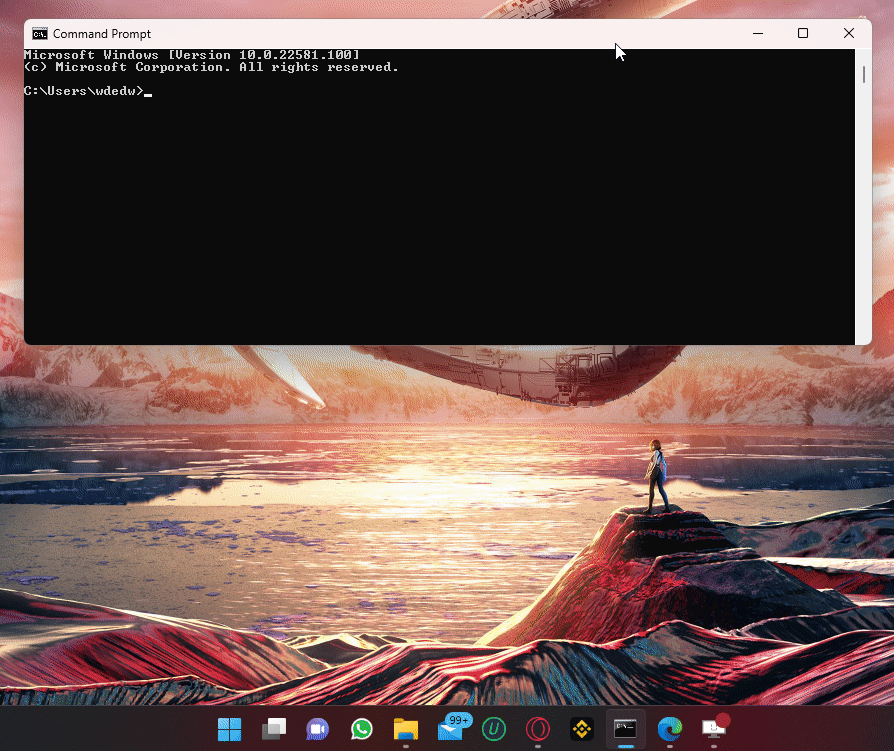
Task: Click the Microsoft Windows version text line
Action: (x=192, y=55)
